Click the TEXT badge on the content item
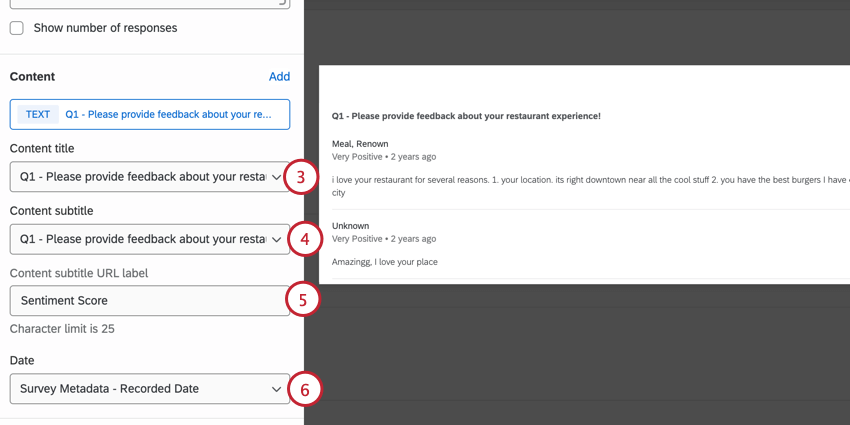 tap(38, 114)
